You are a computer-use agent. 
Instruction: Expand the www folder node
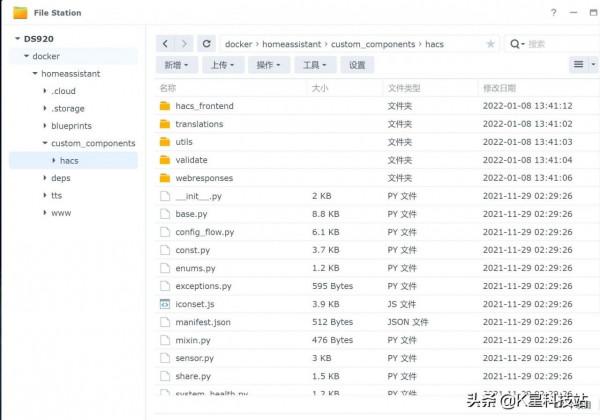[x=45, y=213]
